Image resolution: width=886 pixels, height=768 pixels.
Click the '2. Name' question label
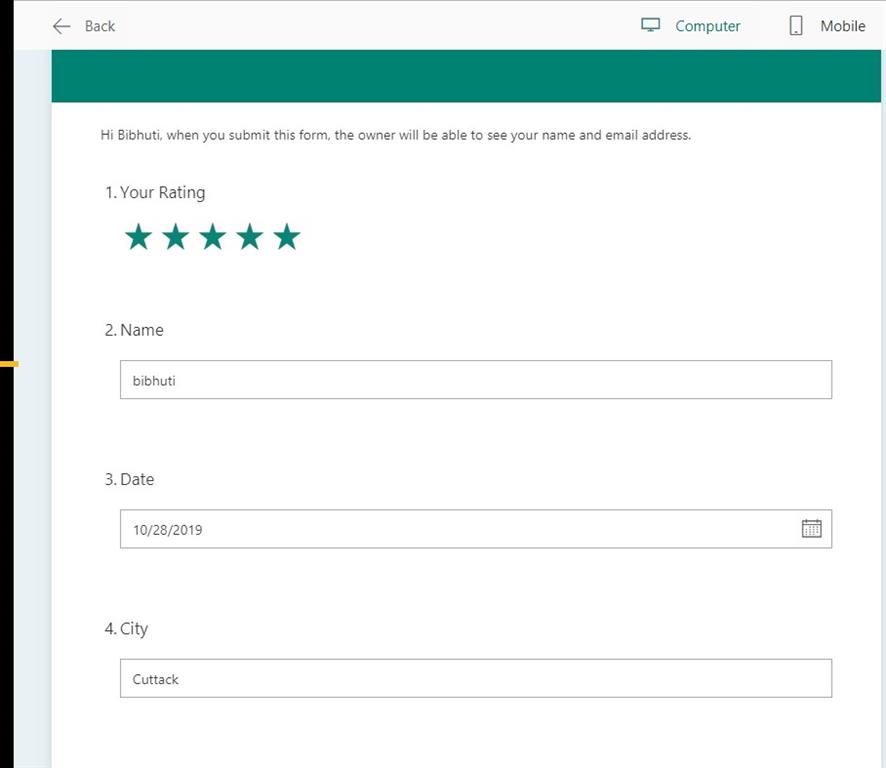[x=134, y=330]
